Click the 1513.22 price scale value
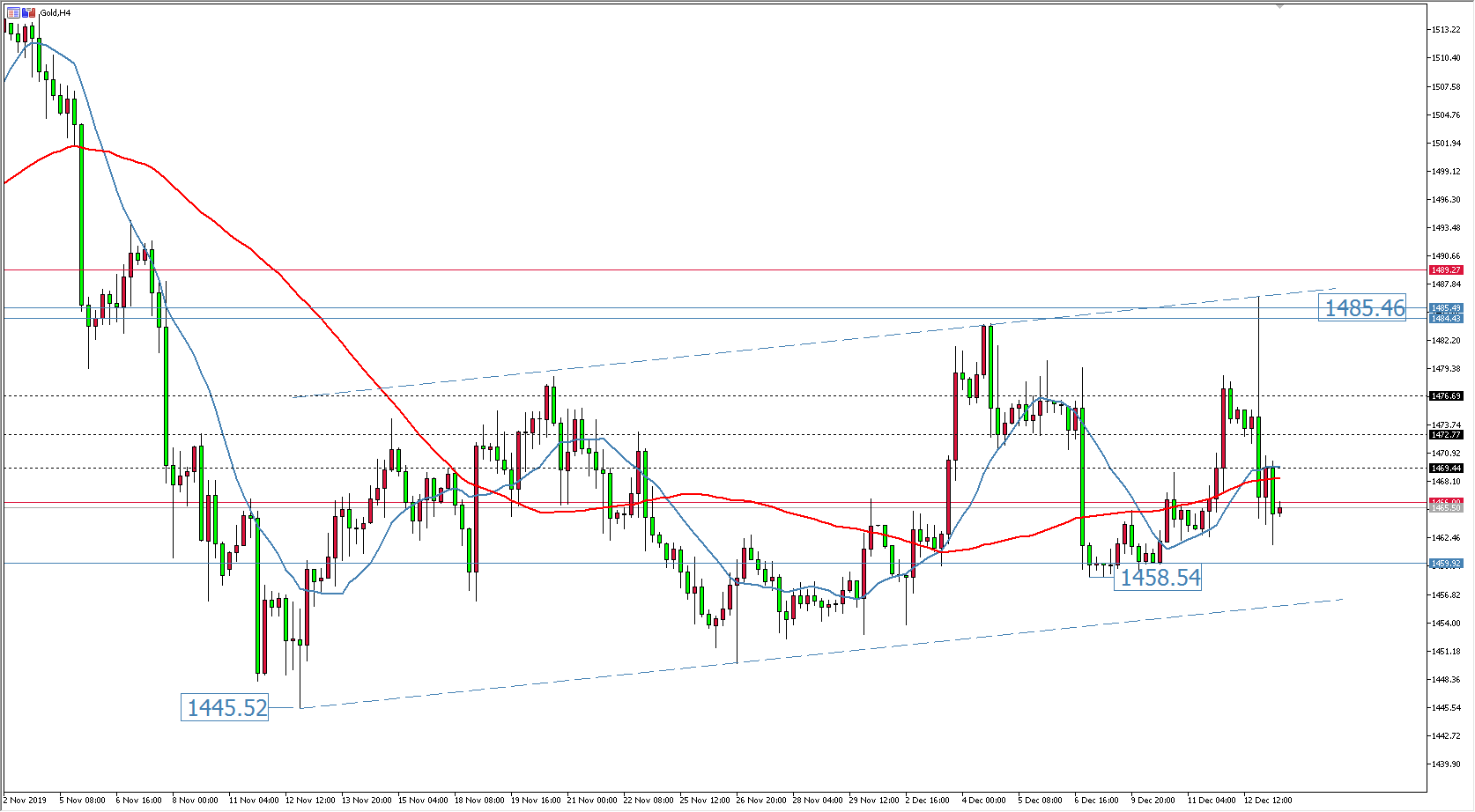1475x812 pixels. coord(1446,30)
